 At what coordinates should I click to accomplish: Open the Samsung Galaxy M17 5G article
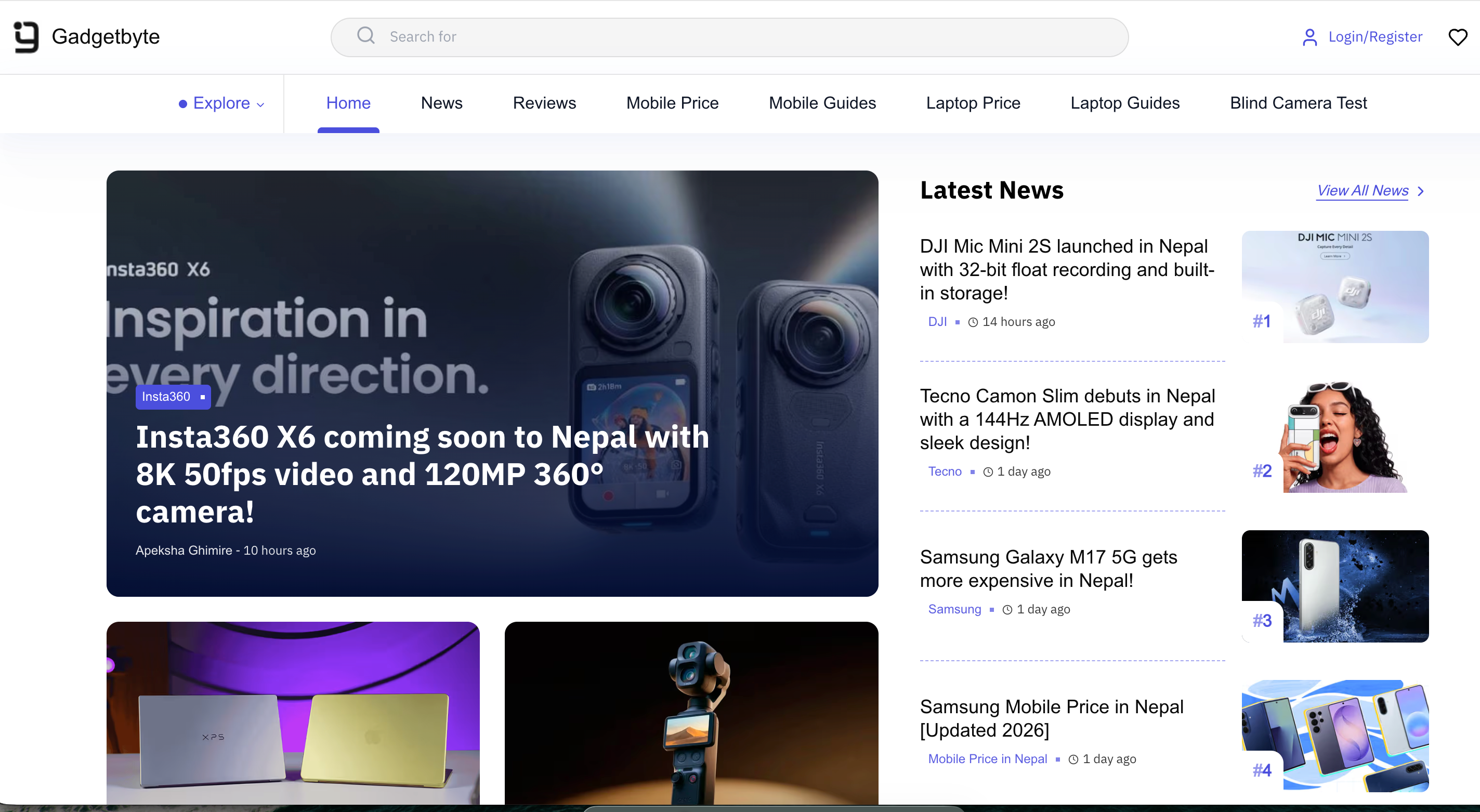(x=1049, y=568)
